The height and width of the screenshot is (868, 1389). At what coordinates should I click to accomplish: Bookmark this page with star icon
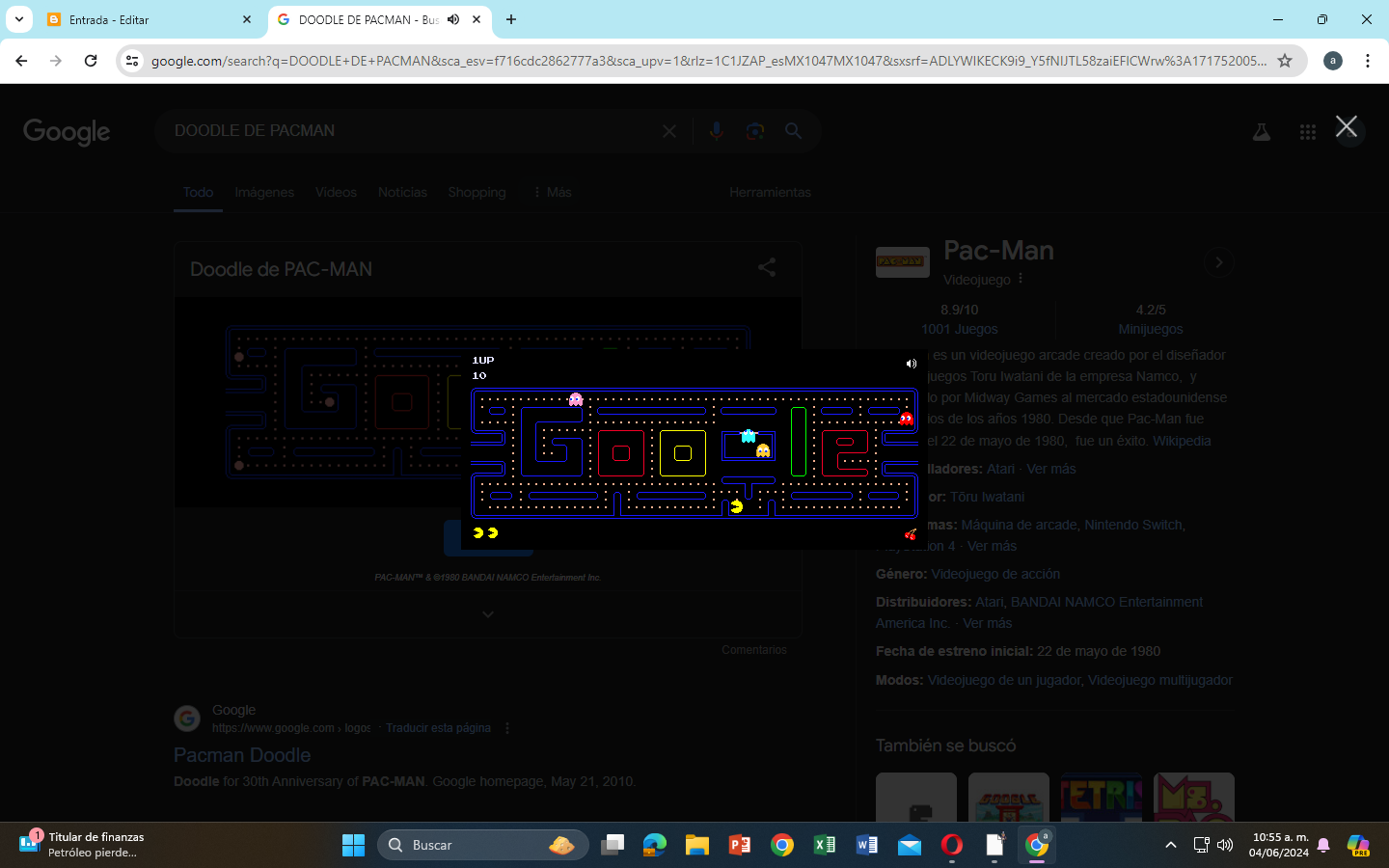pyautogui.click(x=1285, y=61)
